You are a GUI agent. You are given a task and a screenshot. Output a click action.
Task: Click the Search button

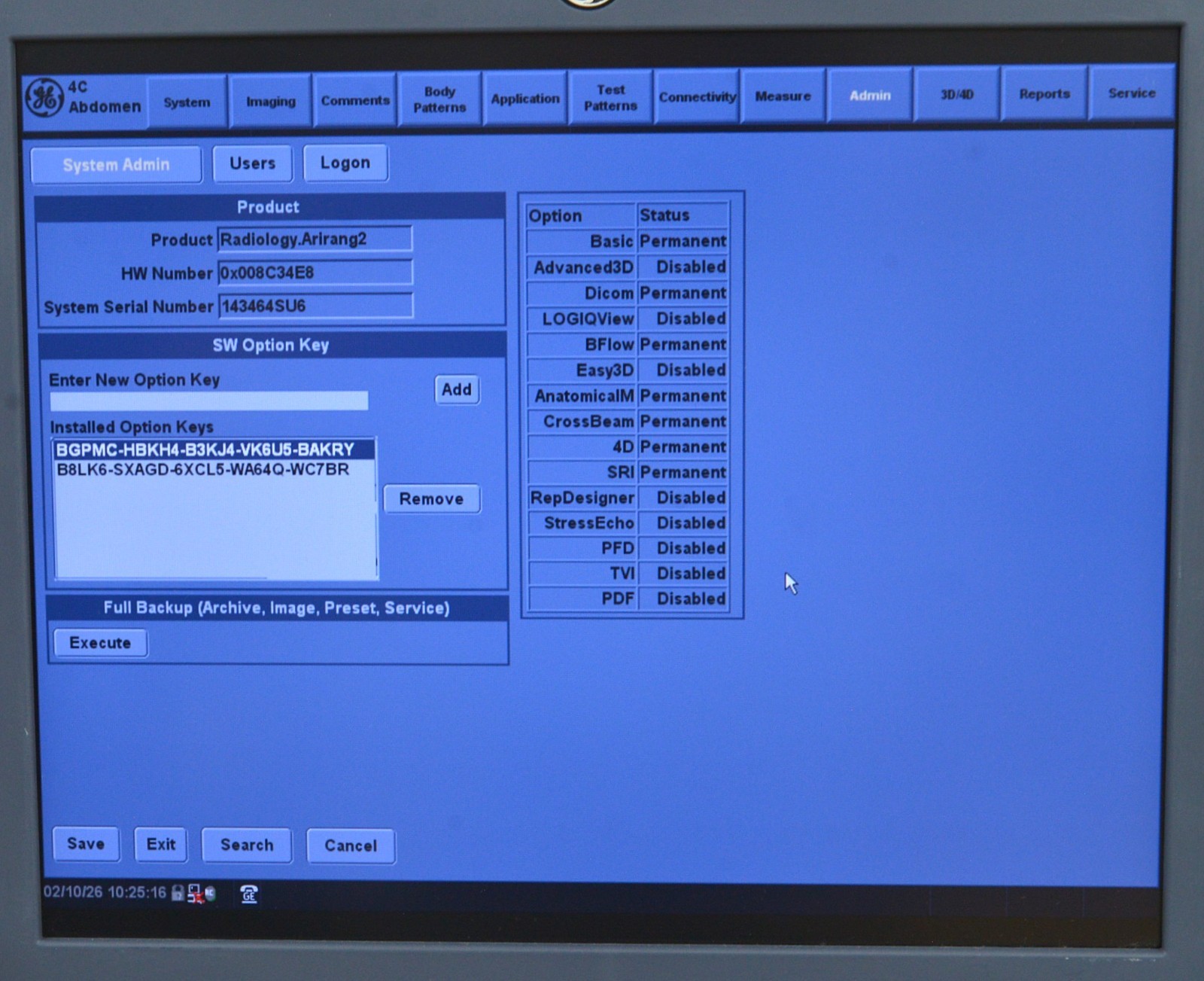pyautogui.click(x=246, y=845)
